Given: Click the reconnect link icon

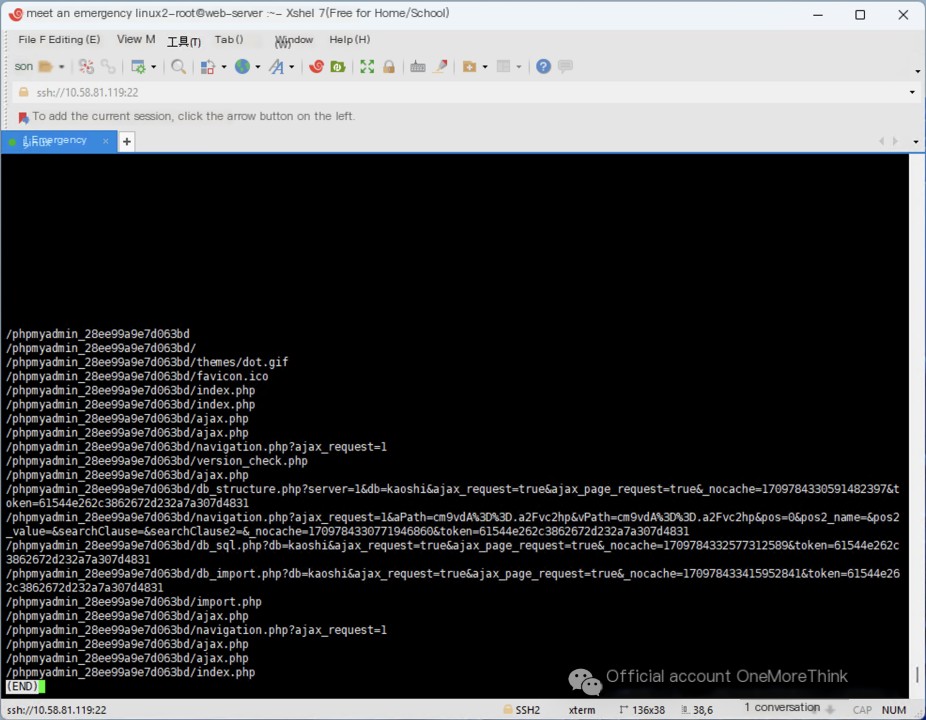Looking at the screenshot, I should coord(108,67).
